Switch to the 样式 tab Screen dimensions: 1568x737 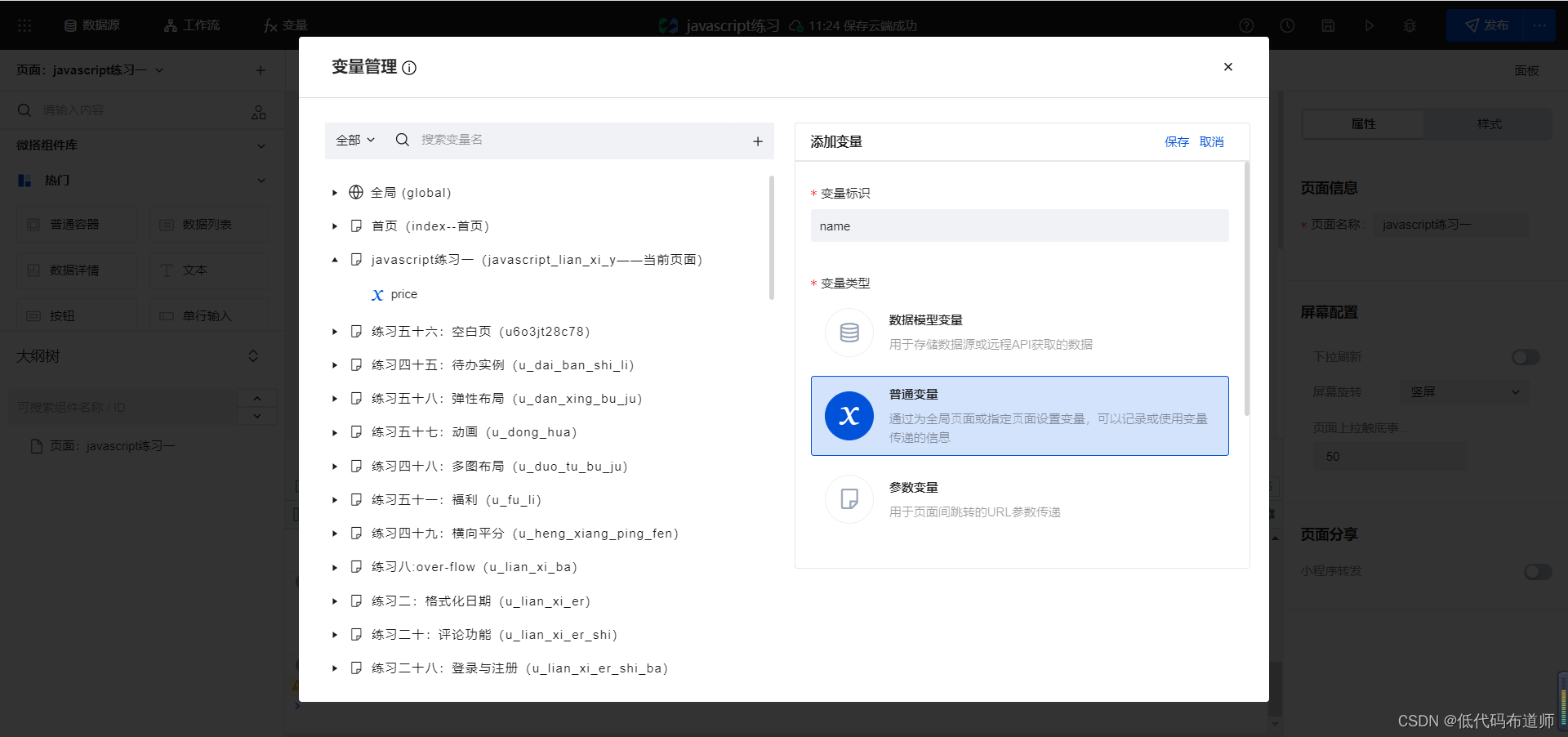pyautogui.click(x=1489, y=124)
